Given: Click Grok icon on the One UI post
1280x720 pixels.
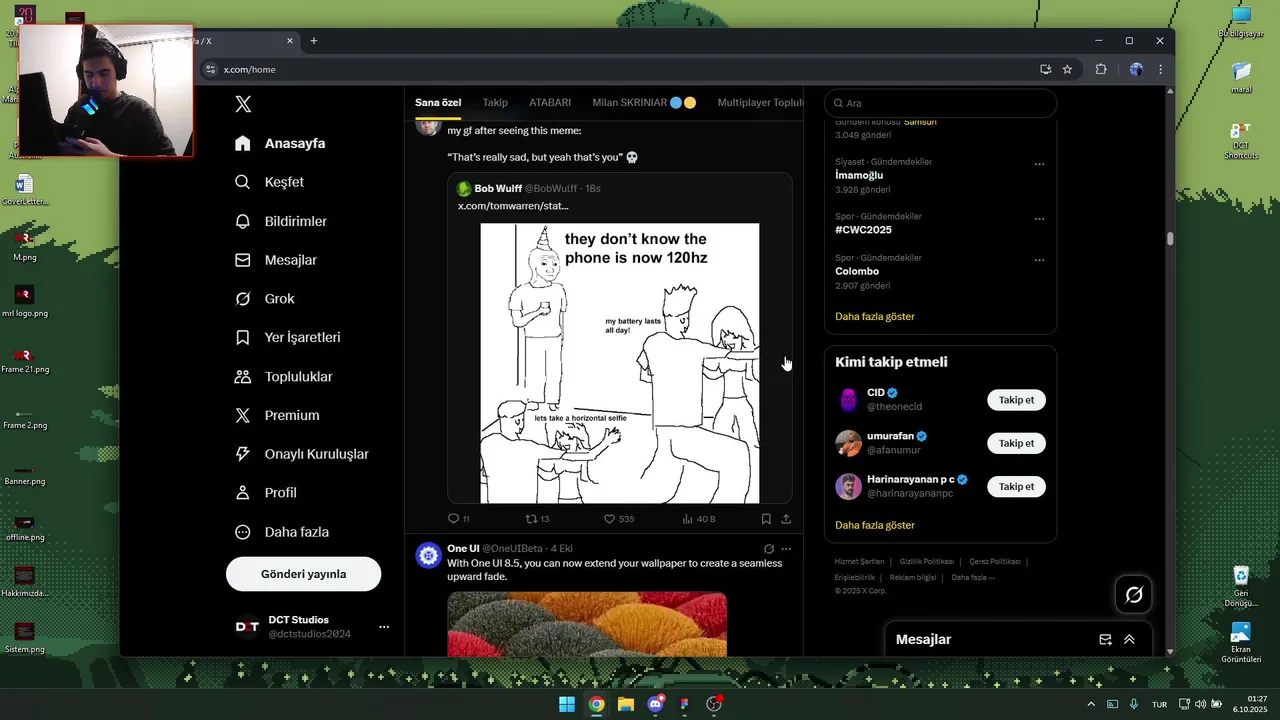Looking at the screenshot, I should click(768, 549).
